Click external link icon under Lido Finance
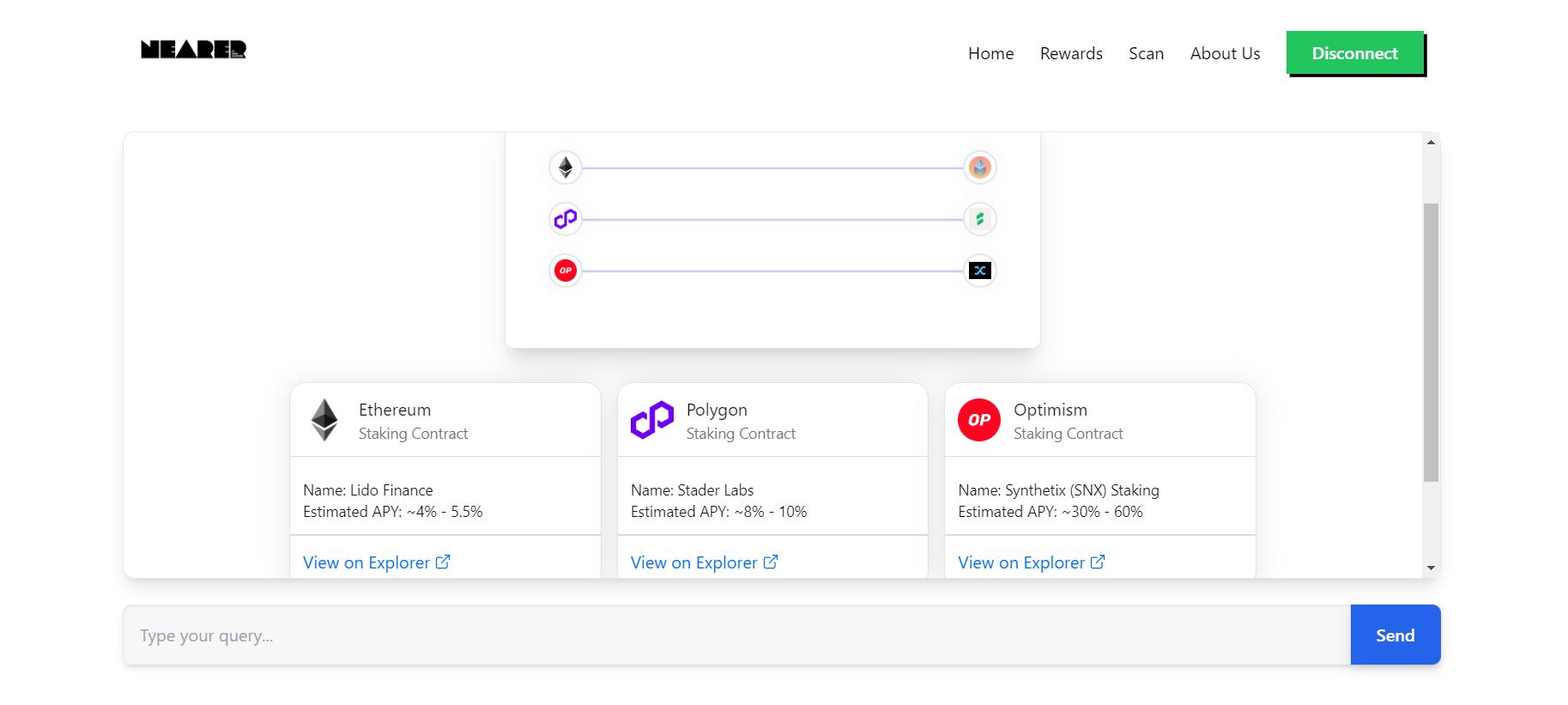 [x=443, y=562]
